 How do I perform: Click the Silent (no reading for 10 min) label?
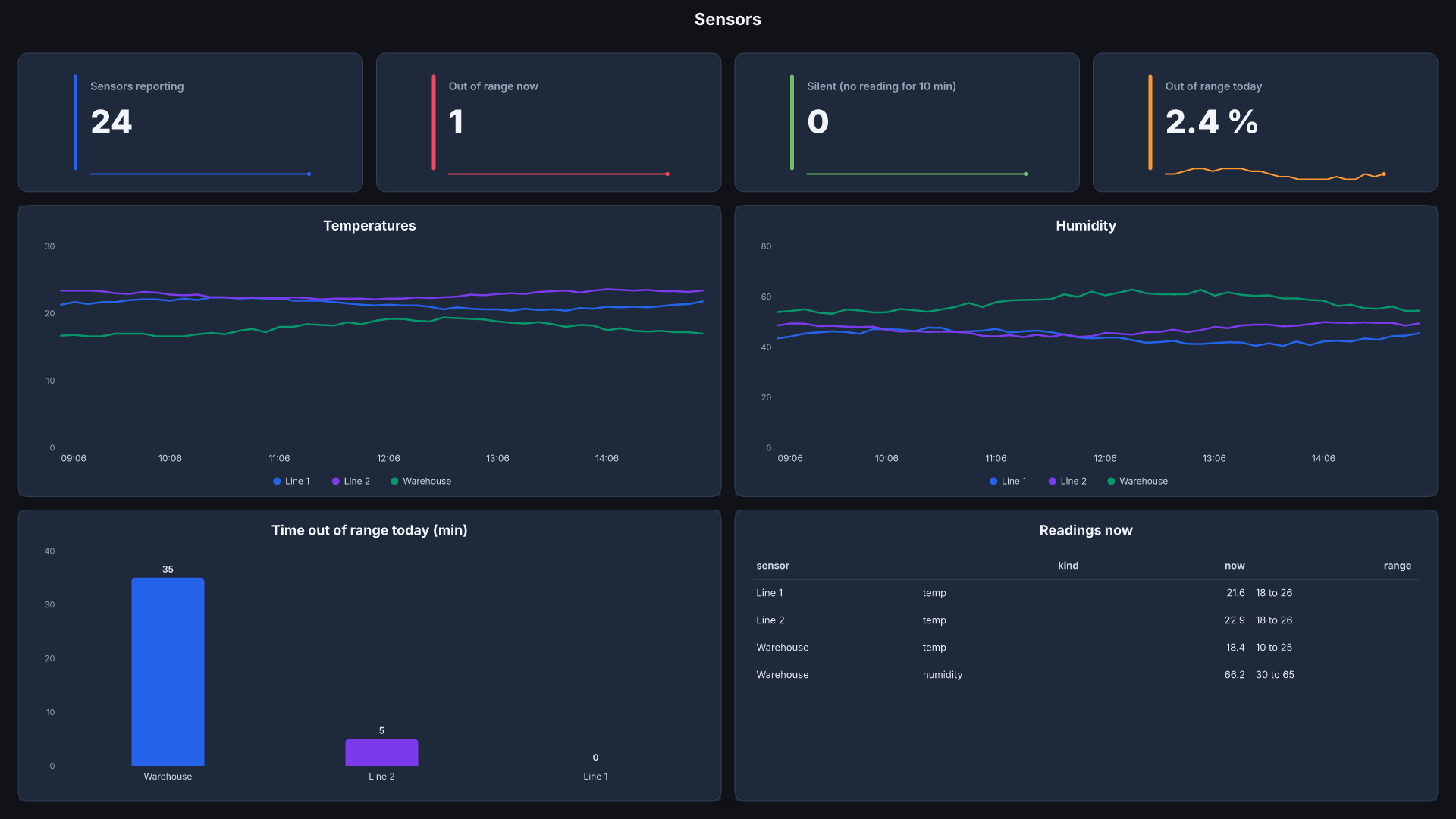881,86
